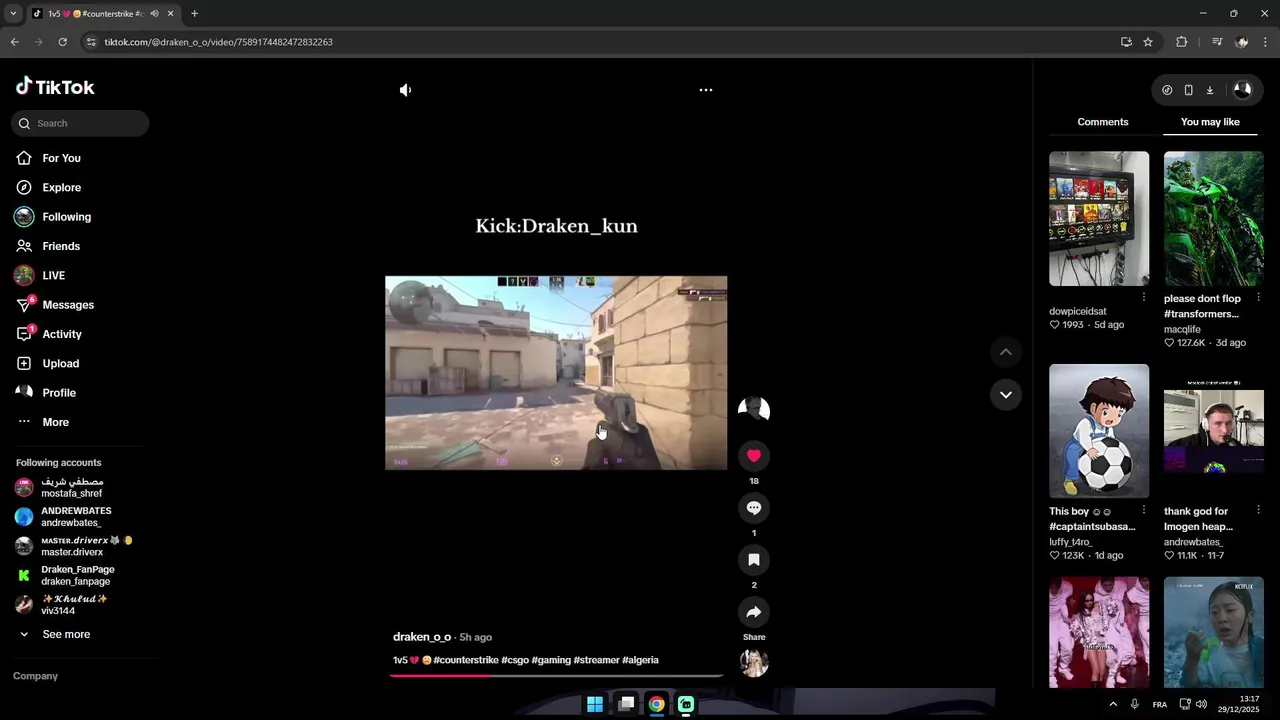Screen dimensions: 1280x720
Task: Reload the page in Chrome
Action: click(62, 42)
